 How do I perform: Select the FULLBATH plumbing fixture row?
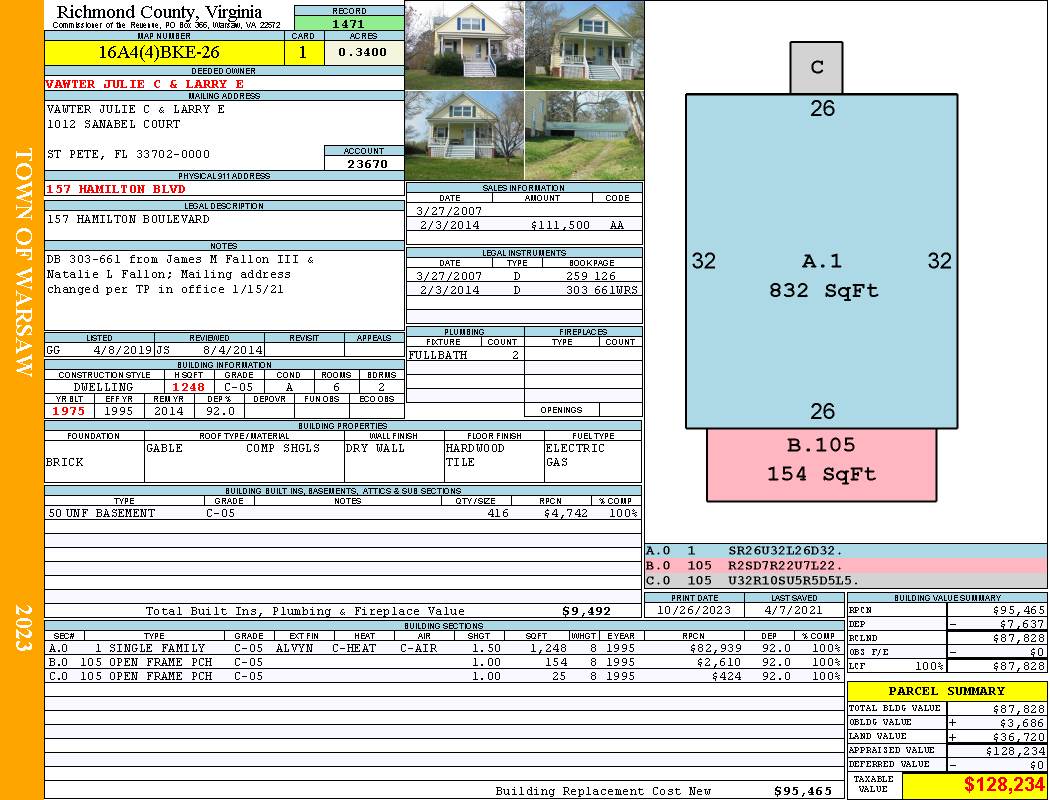pyautogui.click(x=465, y=355)
